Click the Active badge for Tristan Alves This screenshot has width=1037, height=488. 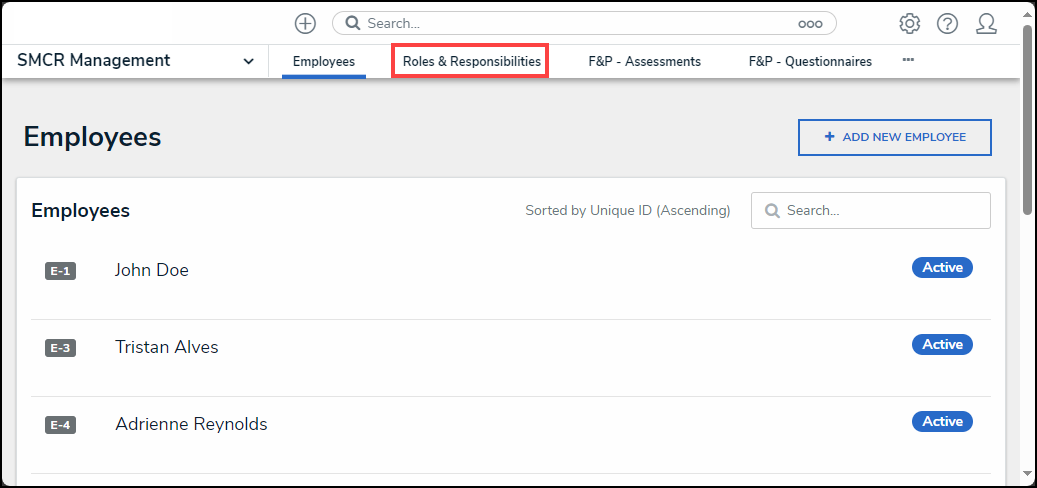942,345
